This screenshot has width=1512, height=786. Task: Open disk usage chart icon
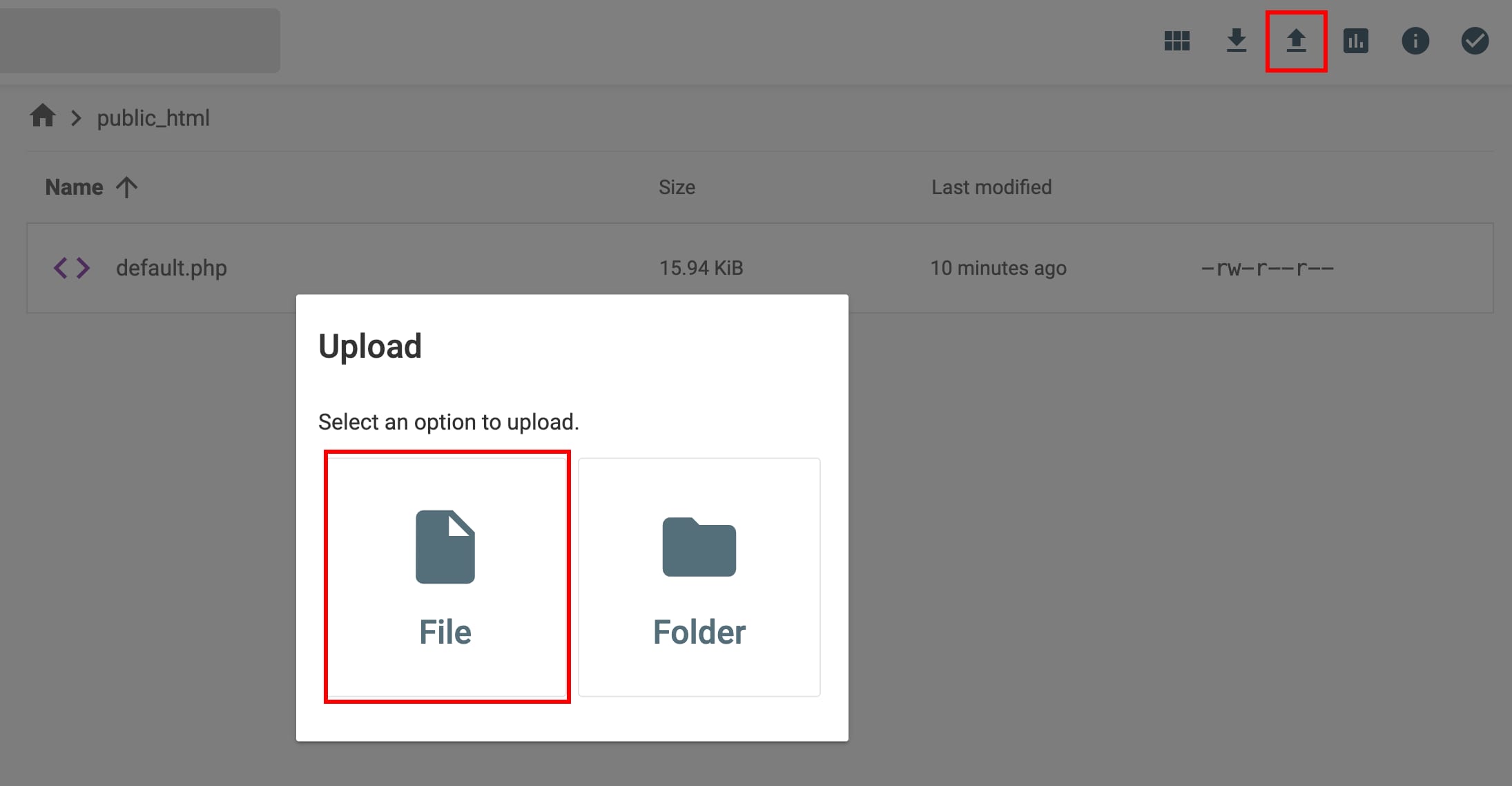(1355, 41)
